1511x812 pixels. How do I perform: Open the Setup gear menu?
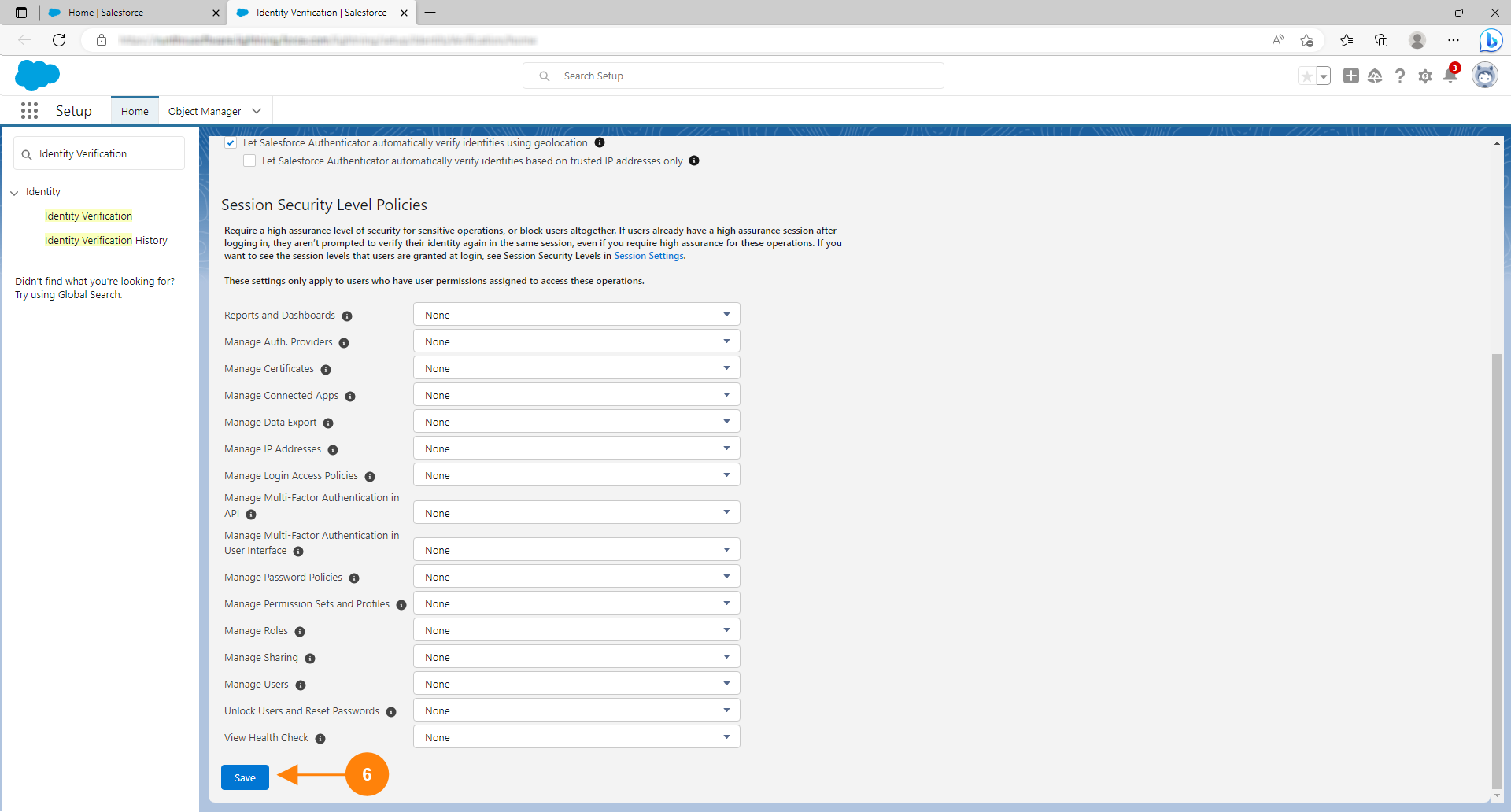click(1424, 76)
